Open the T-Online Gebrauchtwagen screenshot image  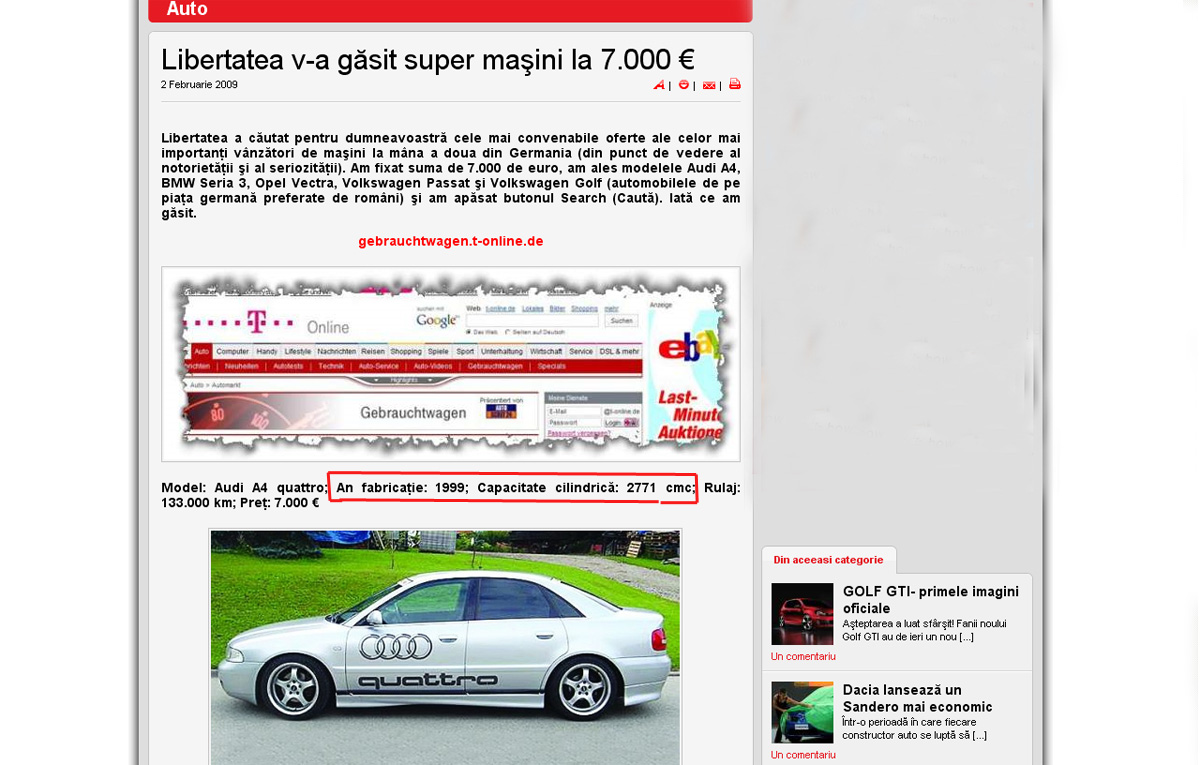coord(451,364)
